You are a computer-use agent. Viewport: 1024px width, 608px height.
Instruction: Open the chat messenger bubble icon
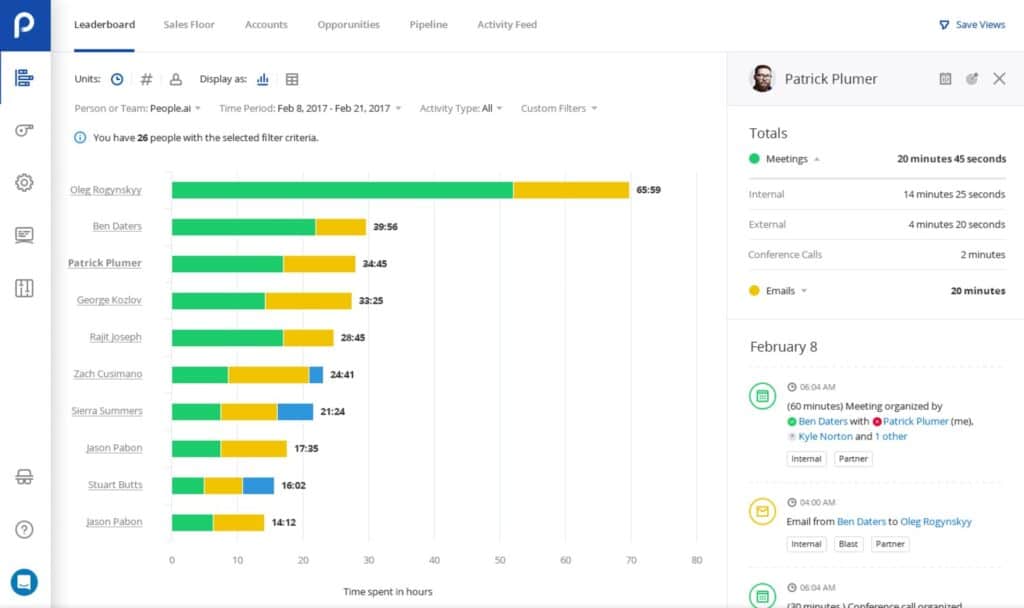[25, 582]
